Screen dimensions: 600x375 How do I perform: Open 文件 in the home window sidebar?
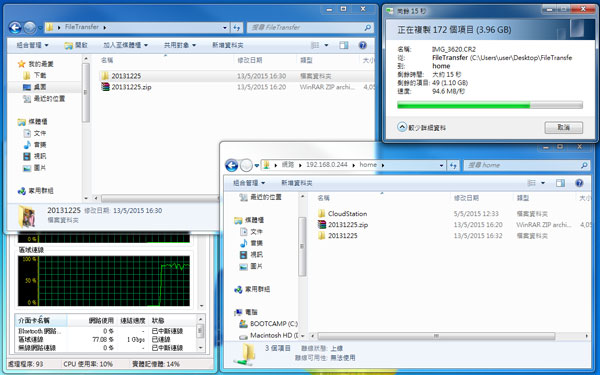click(x=251, y=232)
